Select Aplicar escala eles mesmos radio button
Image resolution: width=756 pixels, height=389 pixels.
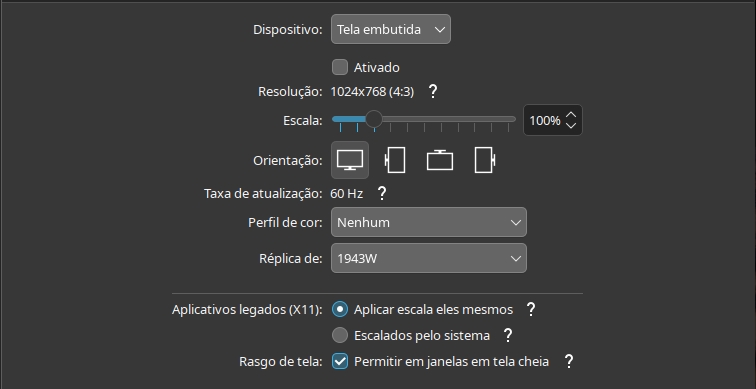(340, 309)
